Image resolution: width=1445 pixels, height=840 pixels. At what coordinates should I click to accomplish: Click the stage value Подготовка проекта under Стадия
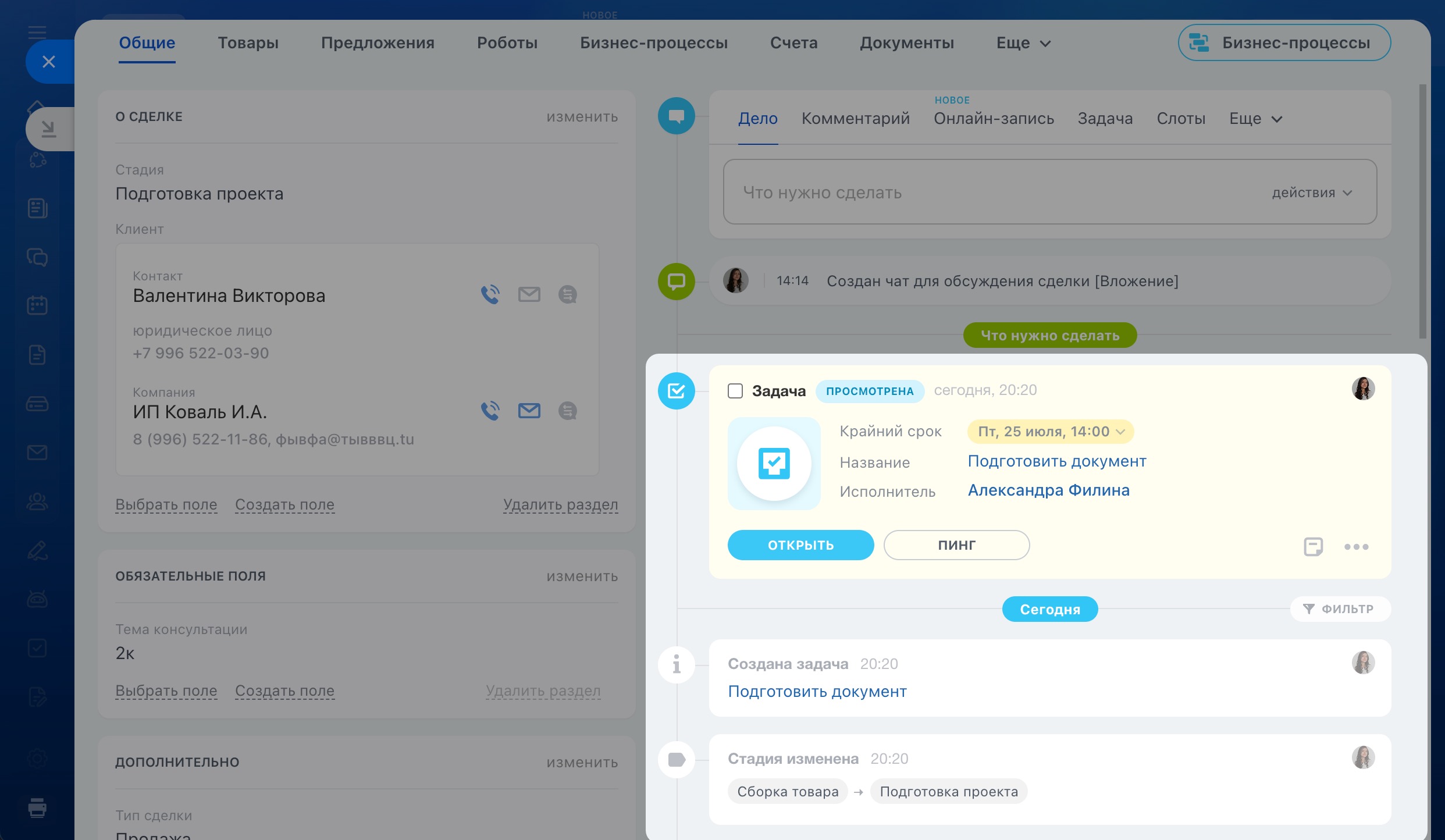(x=200, y=194)
